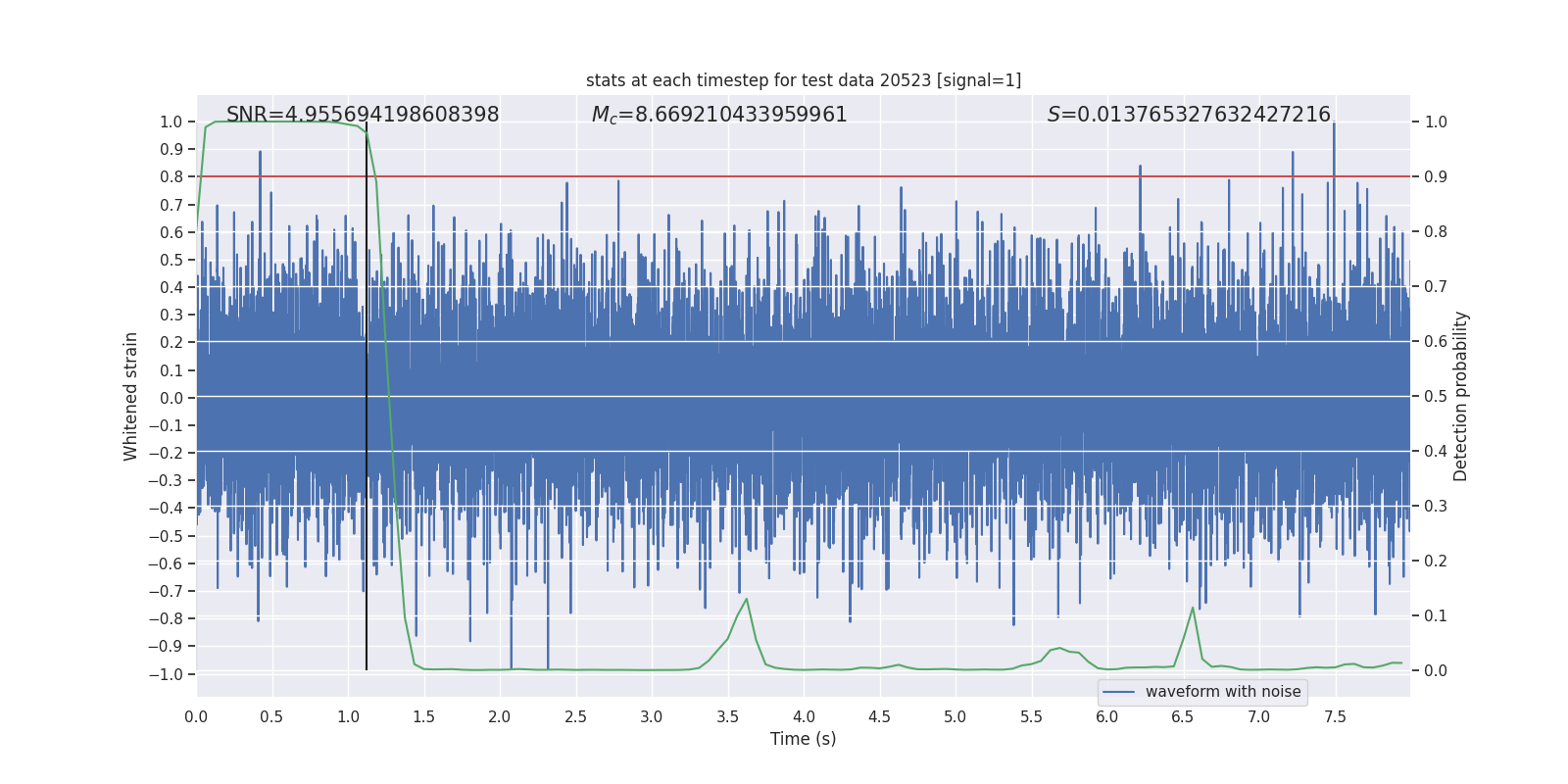Click the 2.5 tick on the time axis
The height and width of the screenshot is (784, 1568).
coord(575,717)
